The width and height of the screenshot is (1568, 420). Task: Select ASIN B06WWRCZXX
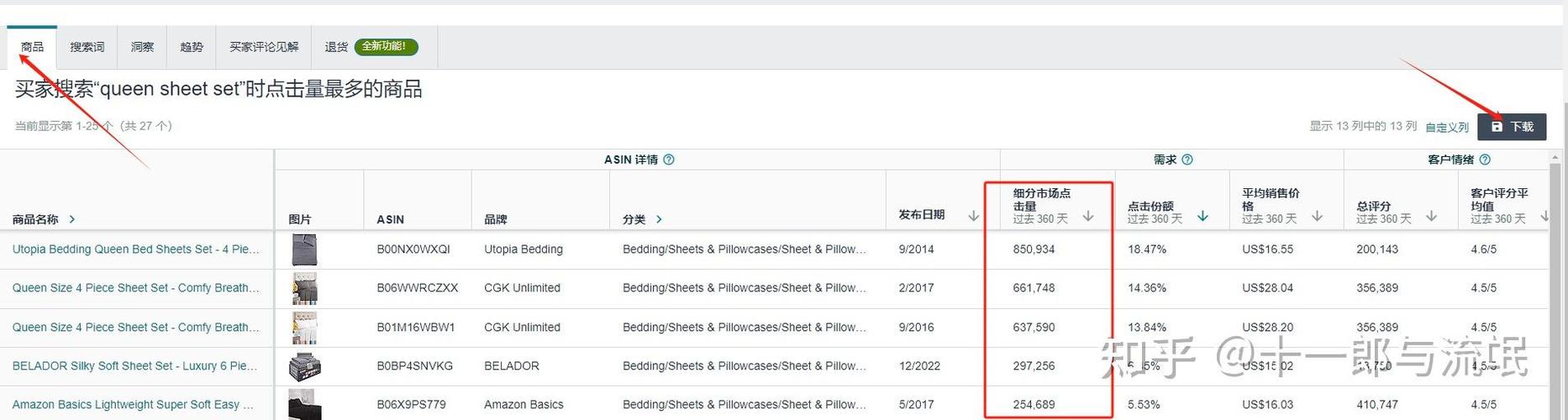click(418, 288)
